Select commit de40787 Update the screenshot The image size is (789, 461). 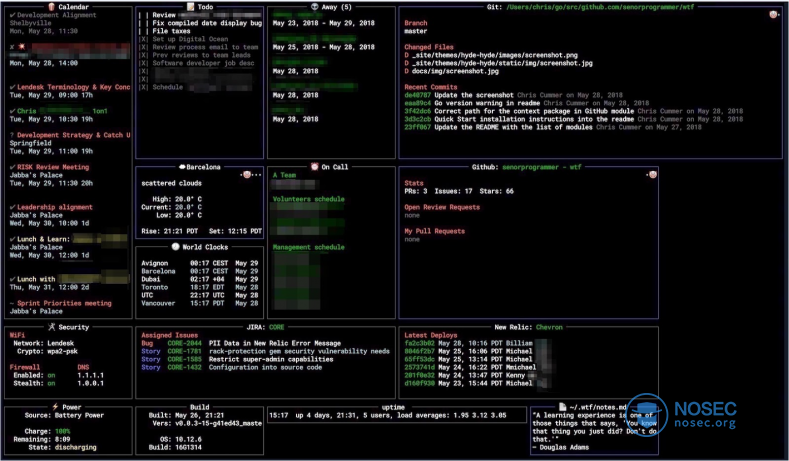(513, 95)
